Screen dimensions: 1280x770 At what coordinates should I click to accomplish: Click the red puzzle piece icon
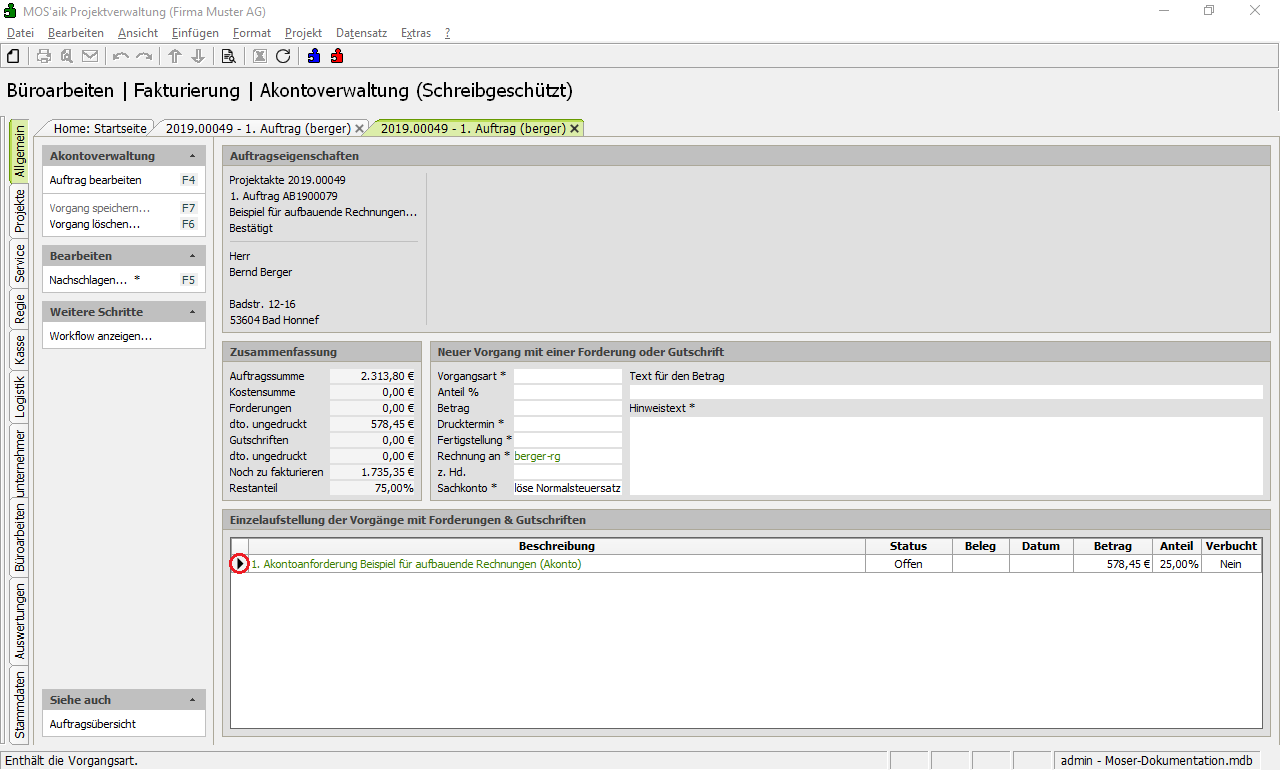[x=337, y=56]
